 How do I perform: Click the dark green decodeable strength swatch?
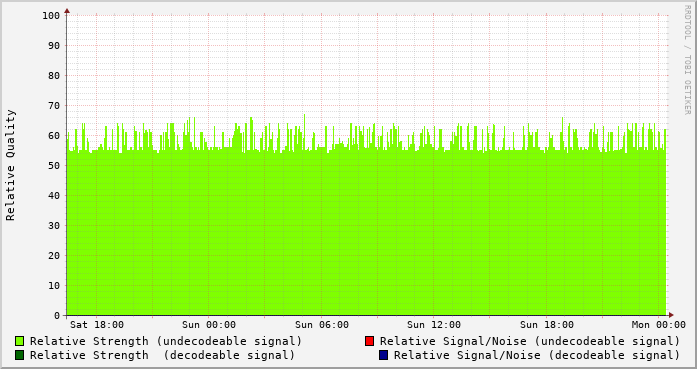(x=20, y=355)
